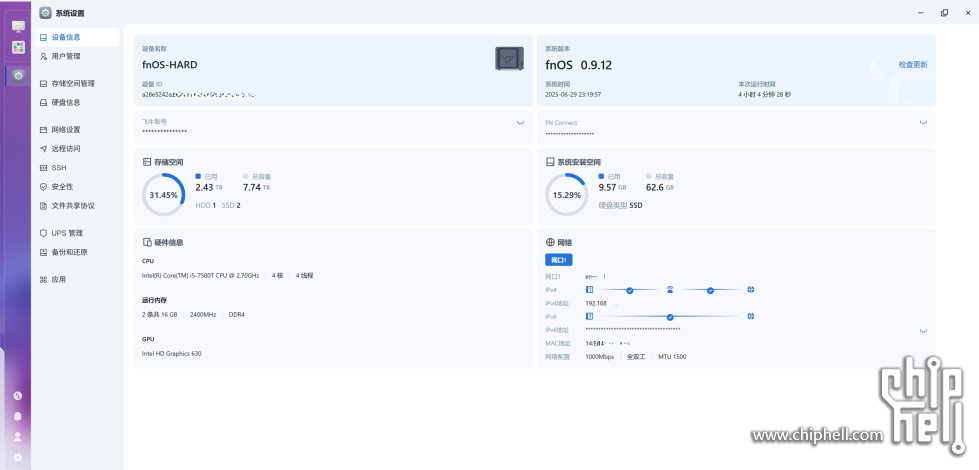Click the Intel HD Graphics 630 text
Image resolution: width=979 pixels, height=470 pixels.
(172, 353)
